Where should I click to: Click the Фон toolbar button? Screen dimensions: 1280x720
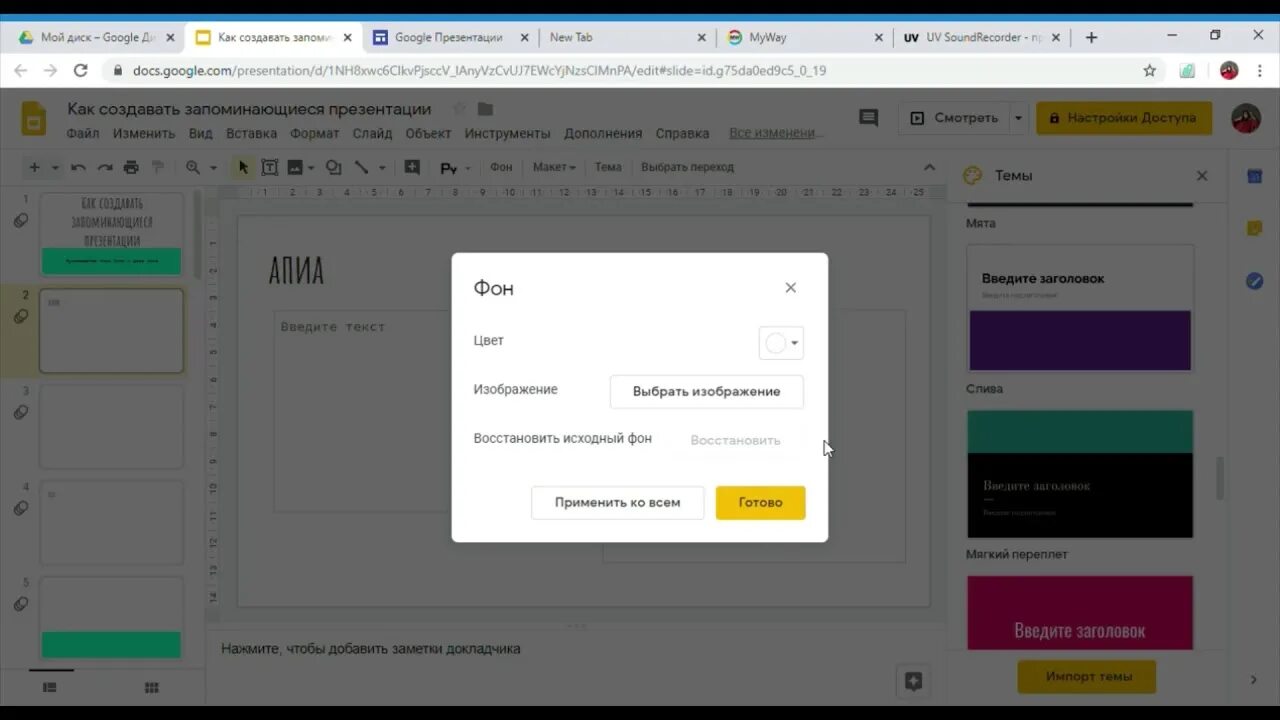point(501,167)
